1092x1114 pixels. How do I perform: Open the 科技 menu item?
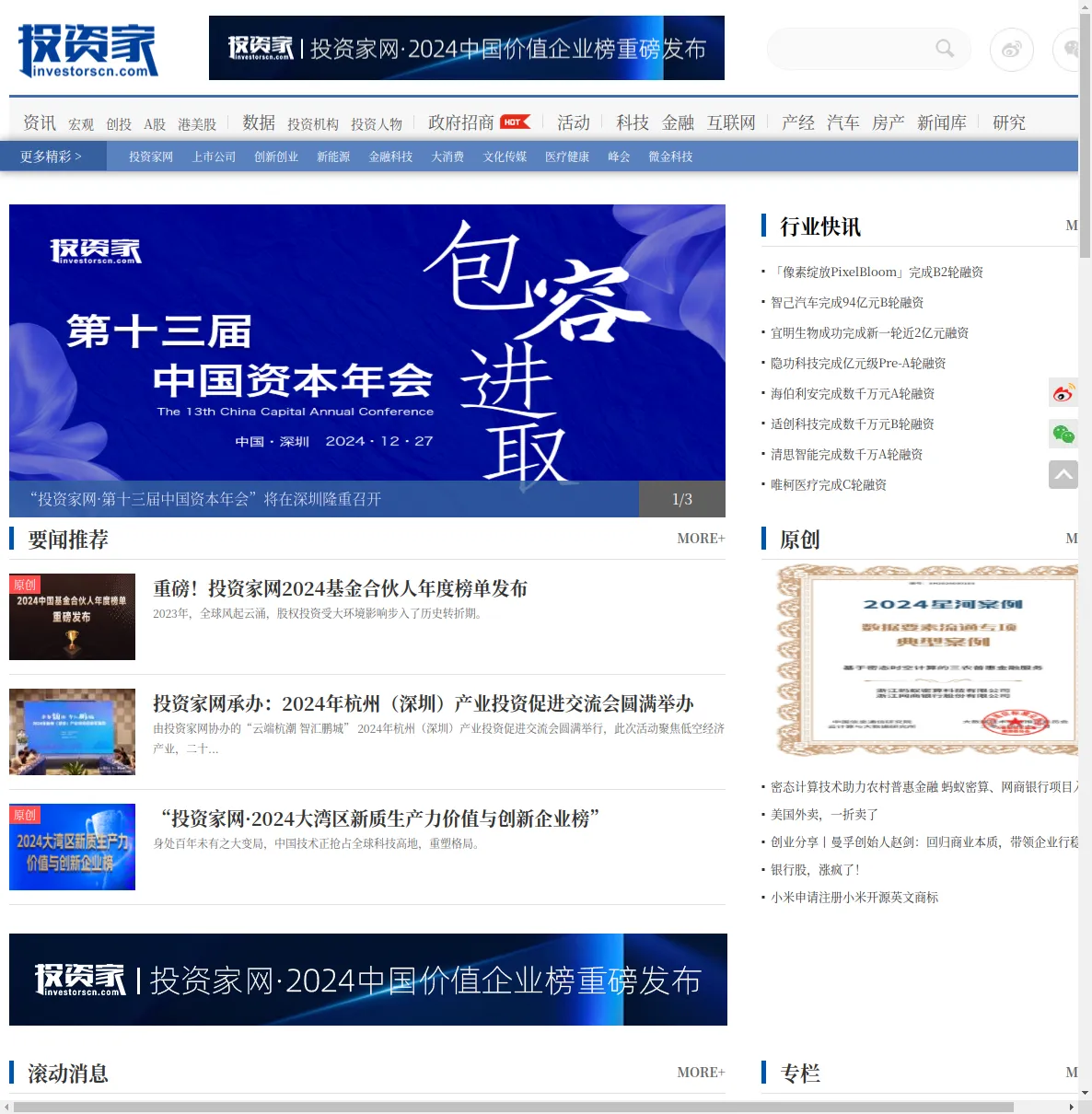(x=633, y=122)
